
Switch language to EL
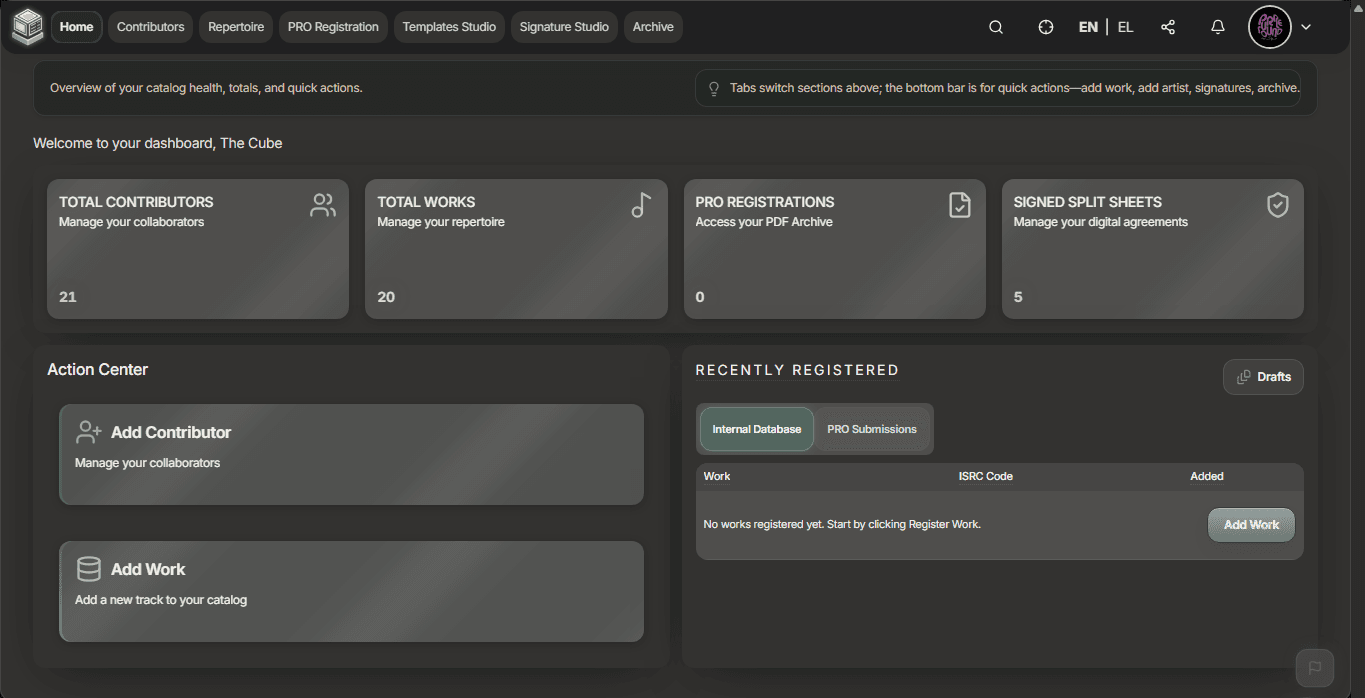[1125, 27]
